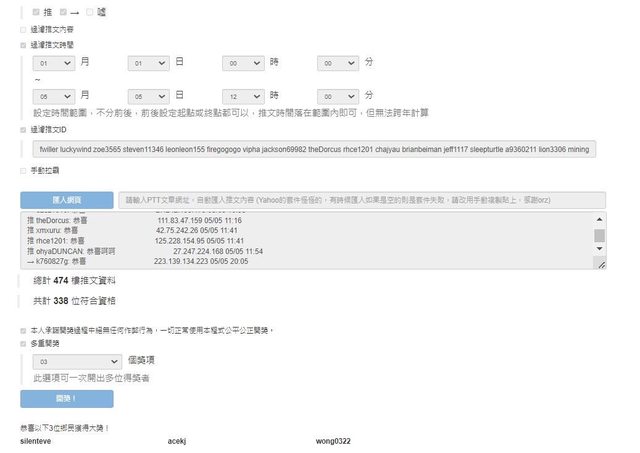Image resolution: width=640 pixels, height=453 pixels.
Task: Toggle the 過濾推文時間 checkbox
Action: [25, 45]
